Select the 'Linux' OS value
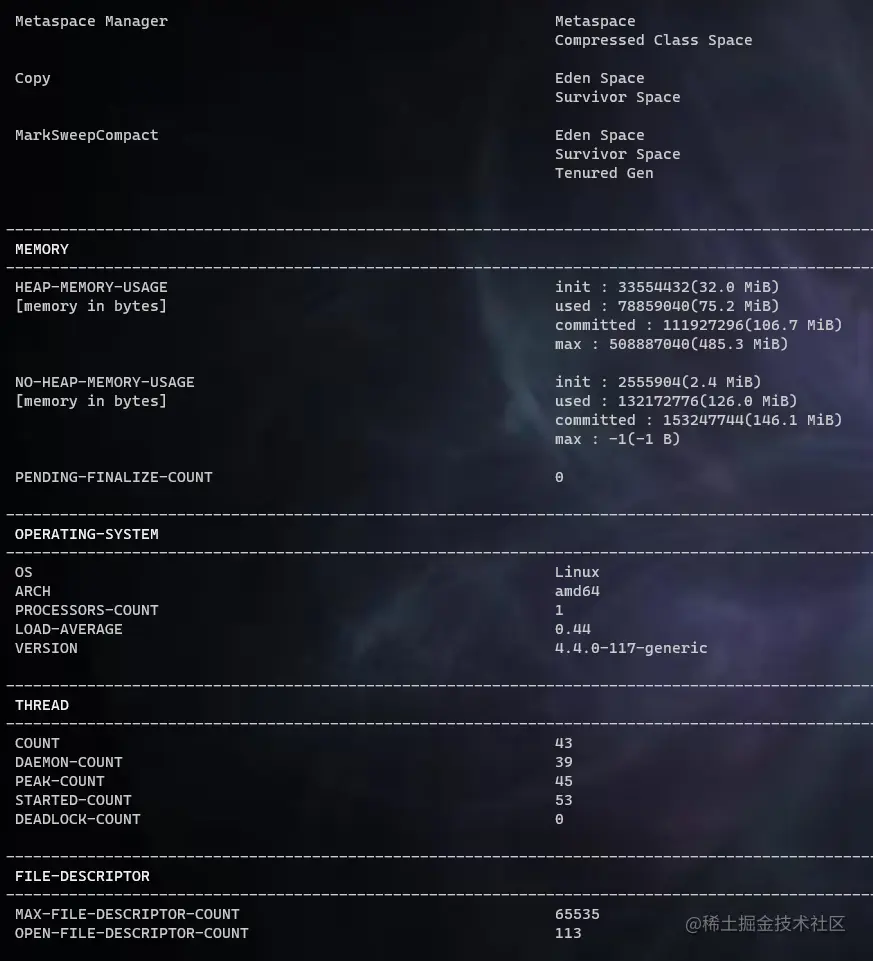Screen dimensions: 873x961 point(577,572)
